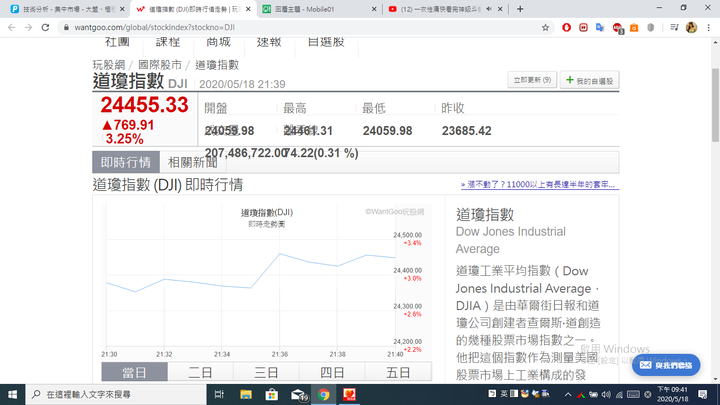Bookmark this page with the star icon

tap(545, 28)
